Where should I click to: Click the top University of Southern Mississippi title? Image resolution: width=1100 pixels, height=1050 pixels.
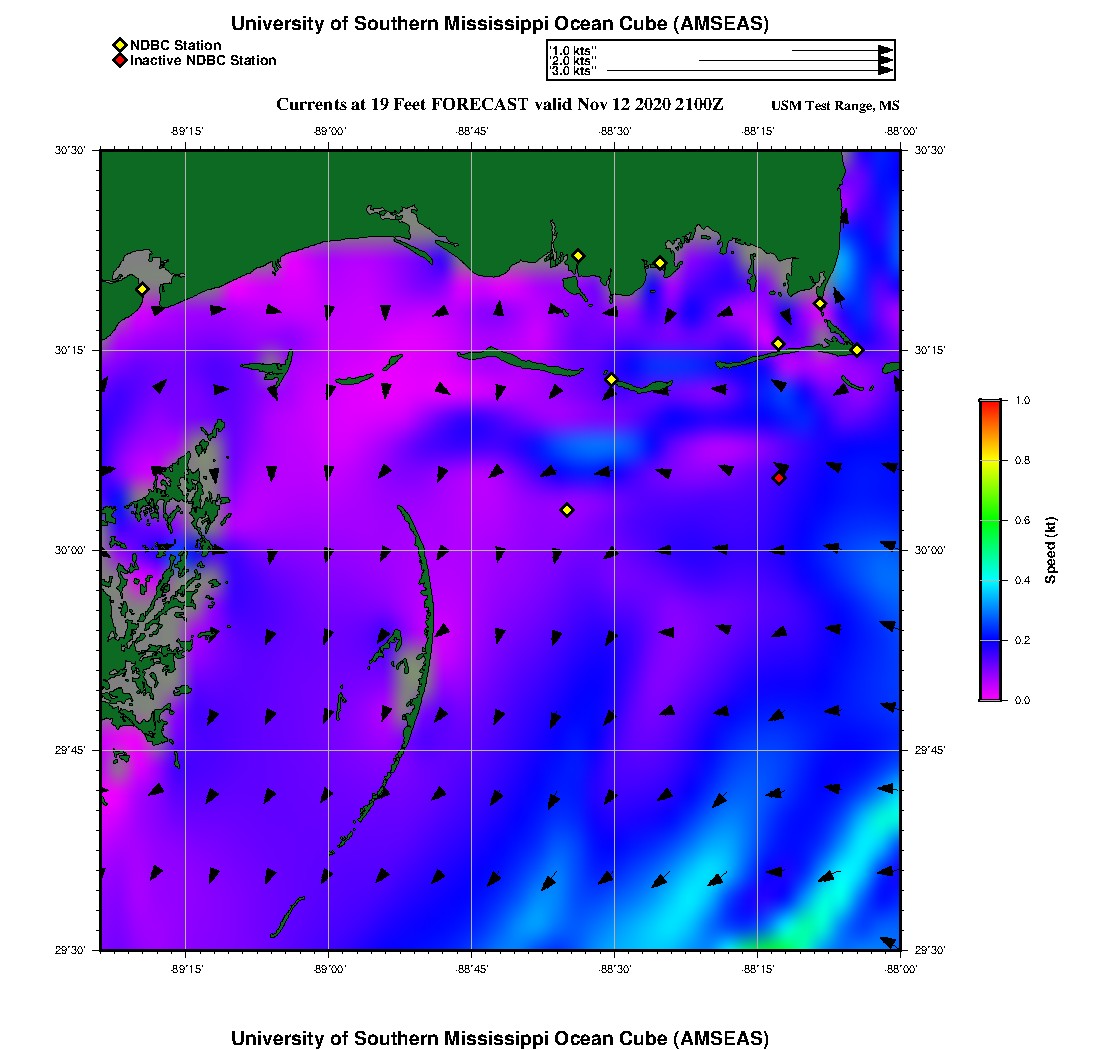coord(500,24)
